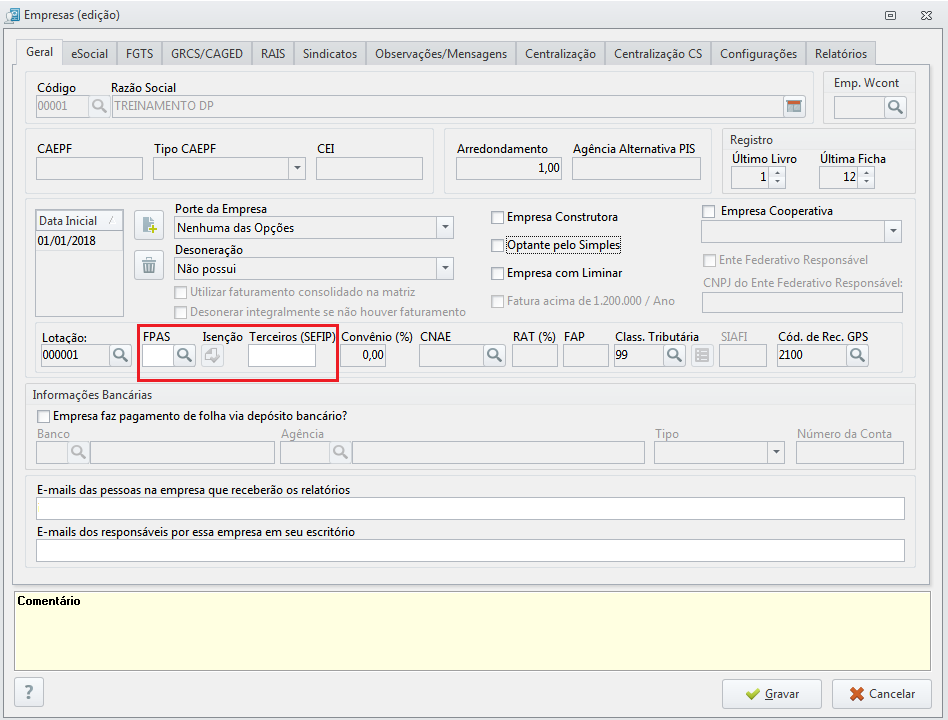Open the Desoneração dropdown

tap(445, 268)
